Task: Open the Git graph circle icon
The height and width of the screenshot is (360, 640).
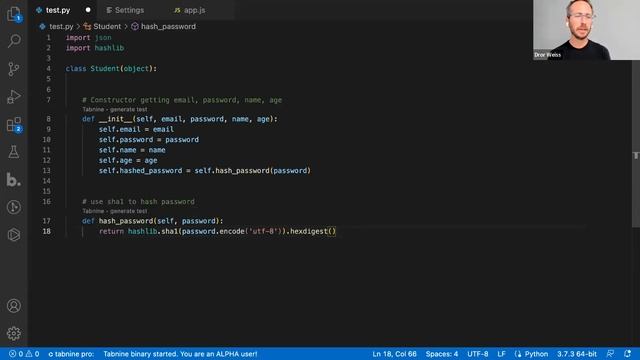Action: coord(14,207)
